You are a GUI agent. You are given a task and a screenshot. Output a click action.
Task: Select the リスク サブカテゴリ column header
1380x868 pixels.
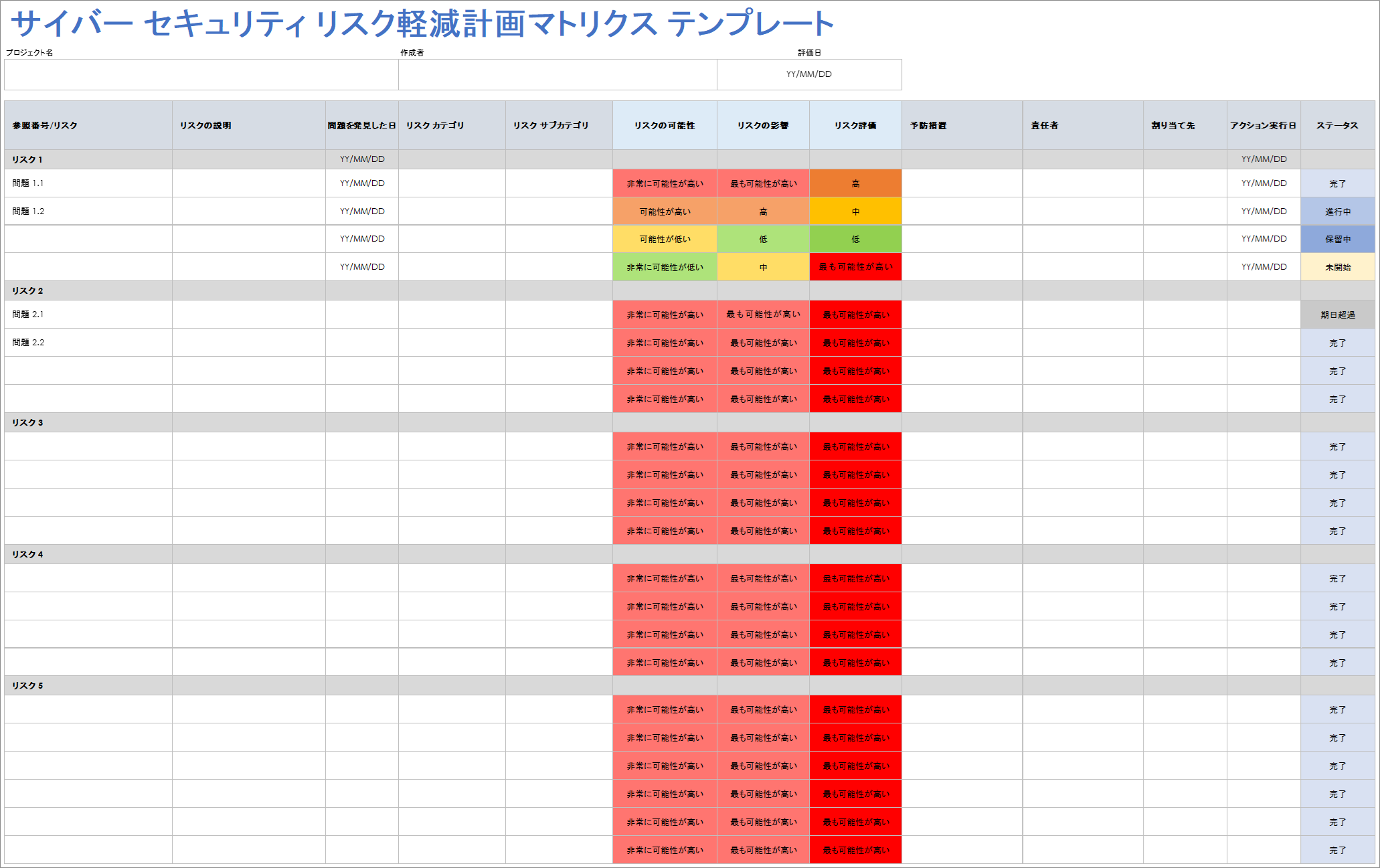559,125
